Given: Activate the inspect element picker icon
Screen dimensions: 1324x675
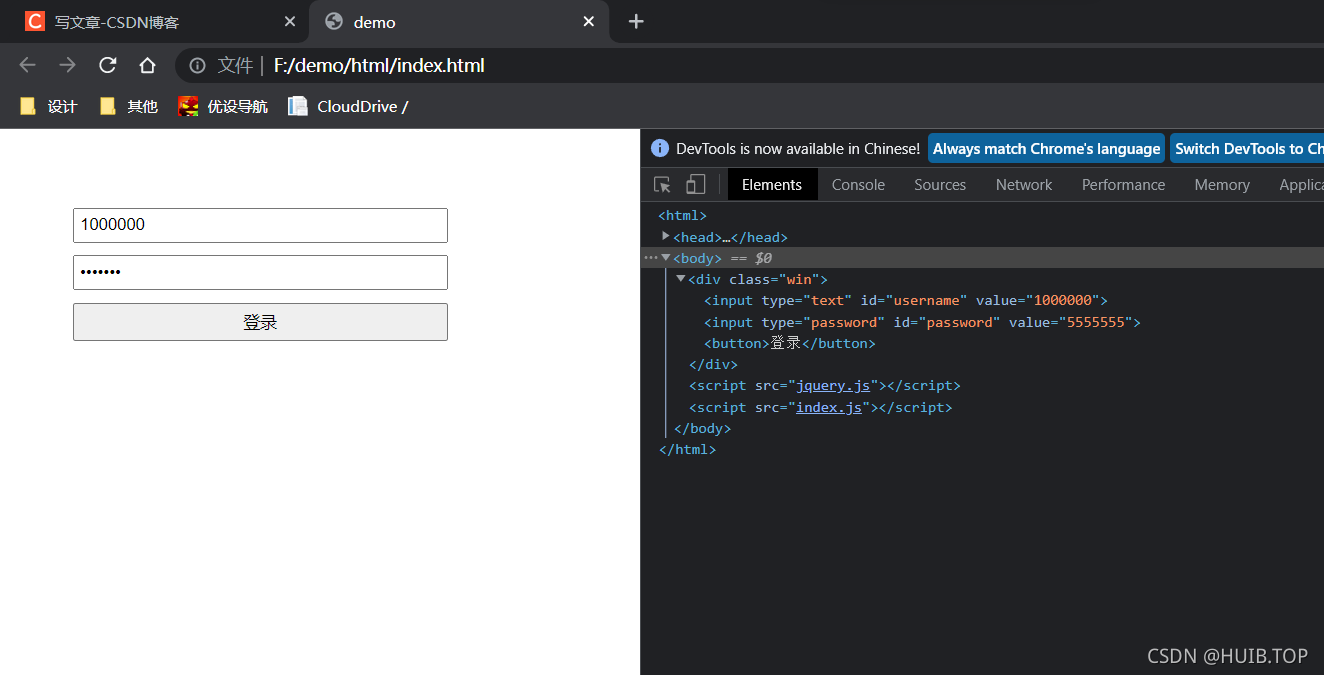Looking at the screenshot, I should pyautogui.click(x=662, y=185).
